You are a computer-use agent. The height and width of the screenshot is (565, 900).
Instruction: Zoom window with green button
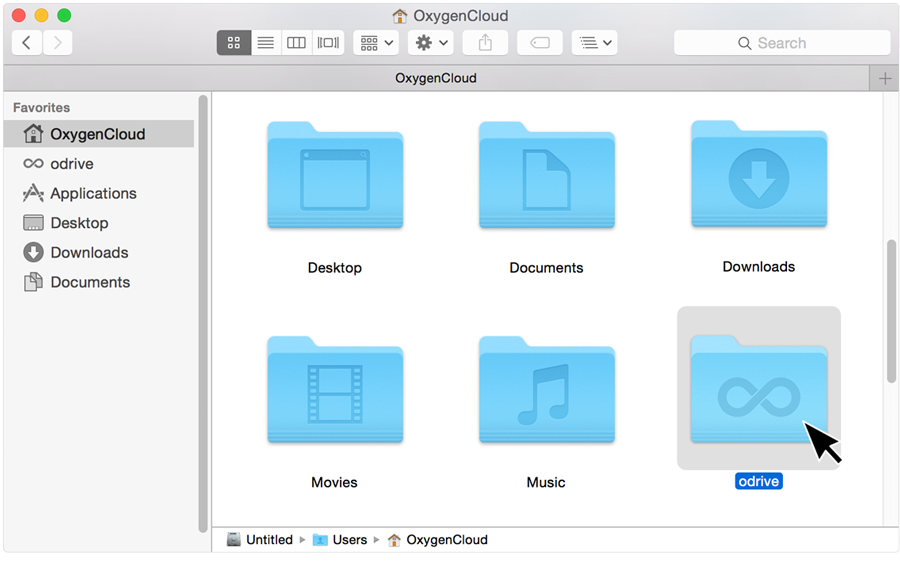click(64, 16)
